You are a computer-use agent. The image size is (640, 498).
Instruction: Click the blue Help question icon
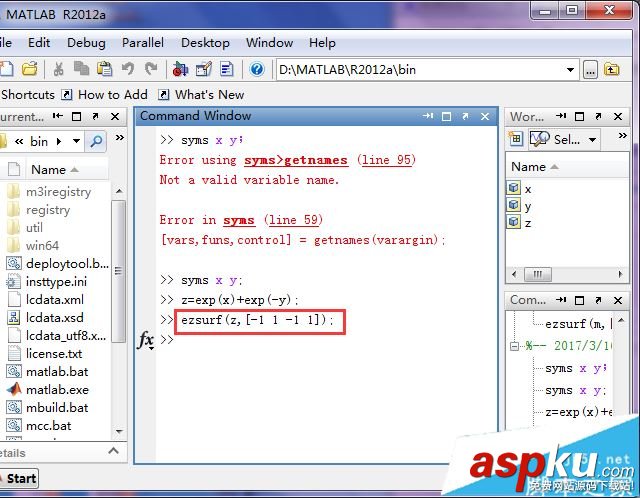click(x=257, y=69)
